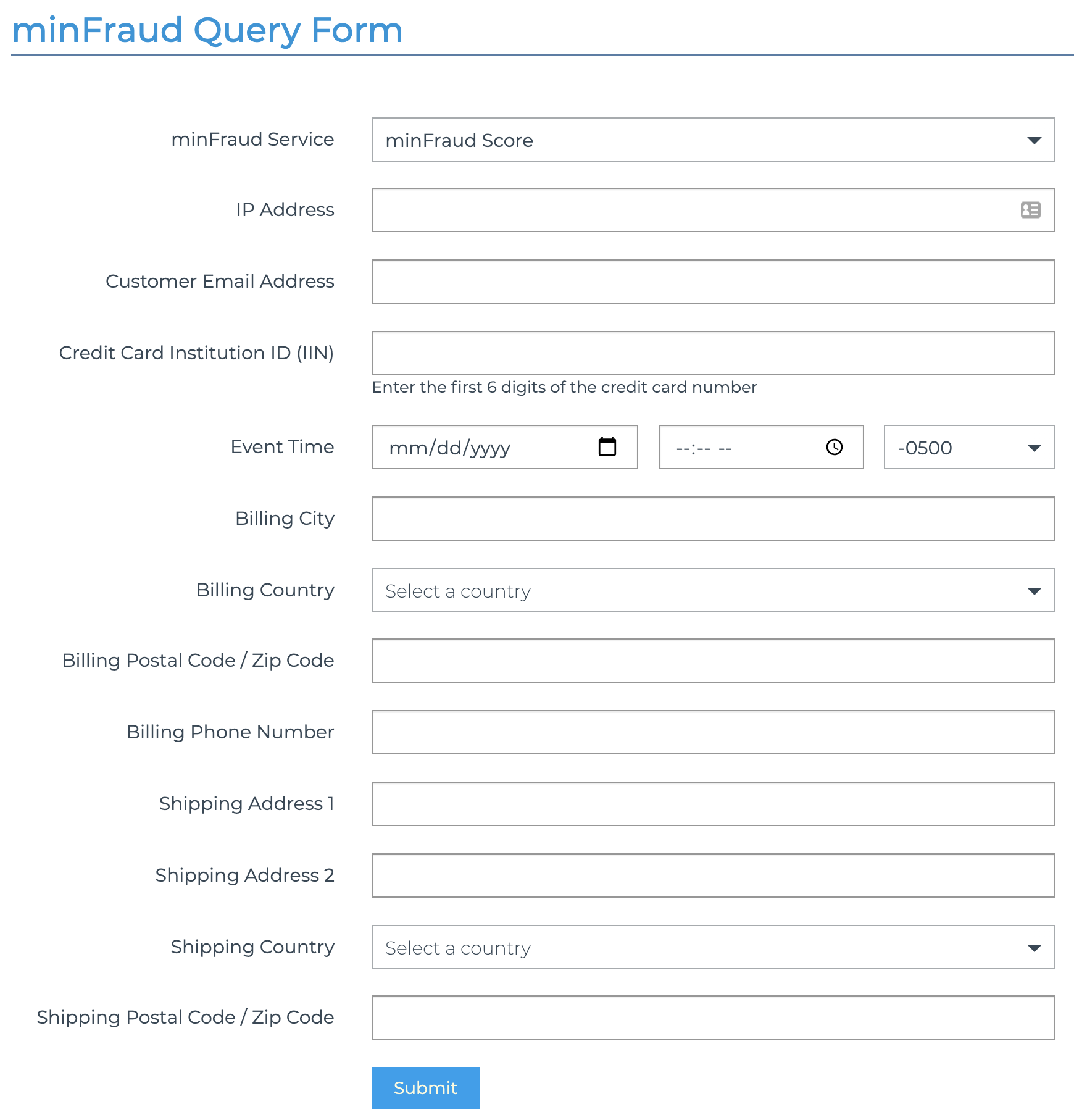Focus the Shipping Postal Code field
Viewport: 1074px width, 1120px height.
point(713,1018)
